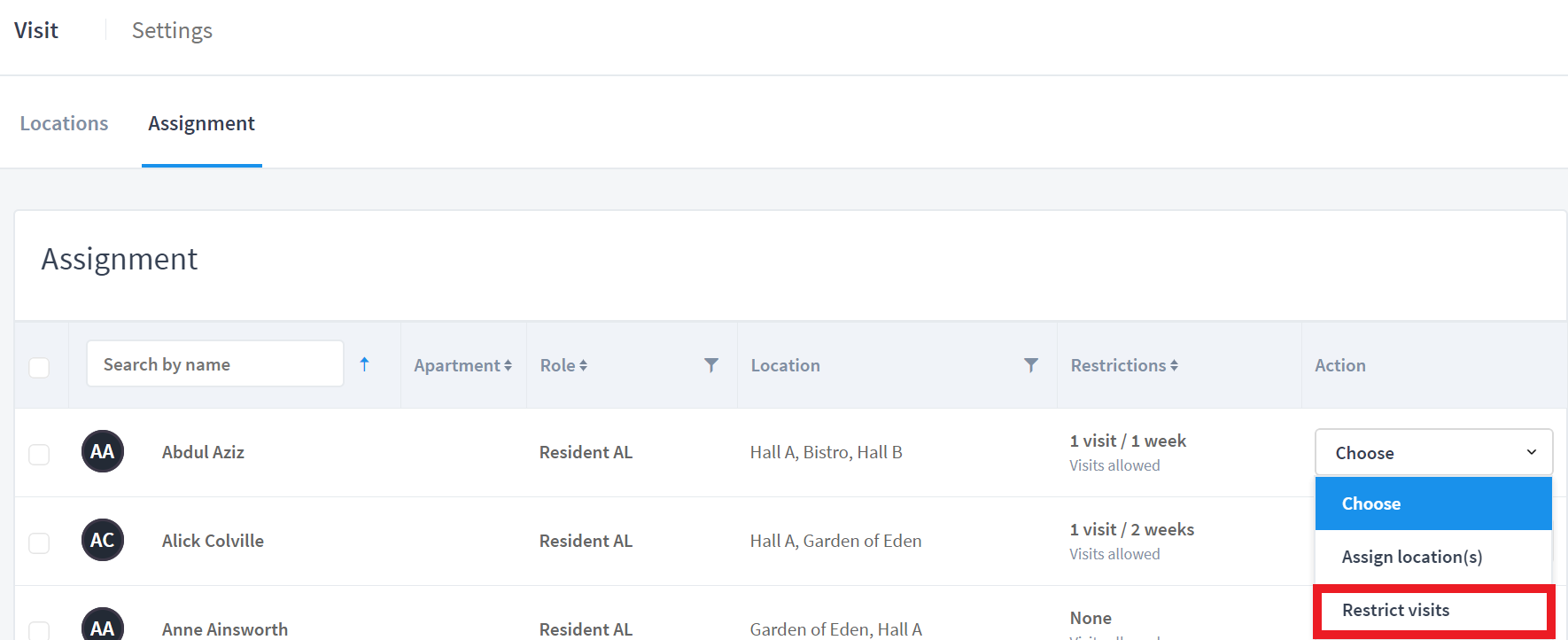The image size is (1568, 640).
Task: Switch to the Assignment tab
Action: [201, 123]
